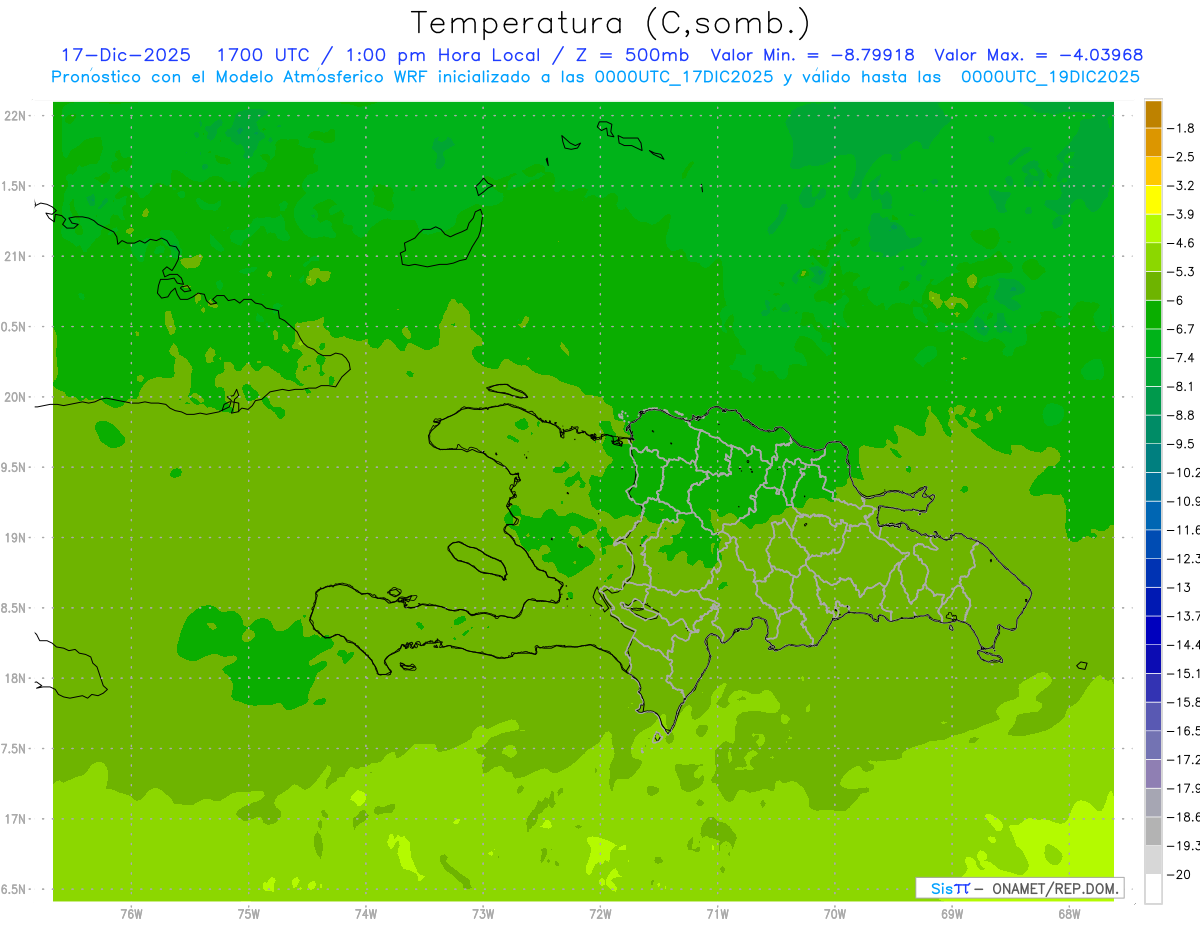Screen dimensions: 1200x927
Task: Click the 76W longitude axis label
Action: 131,914
